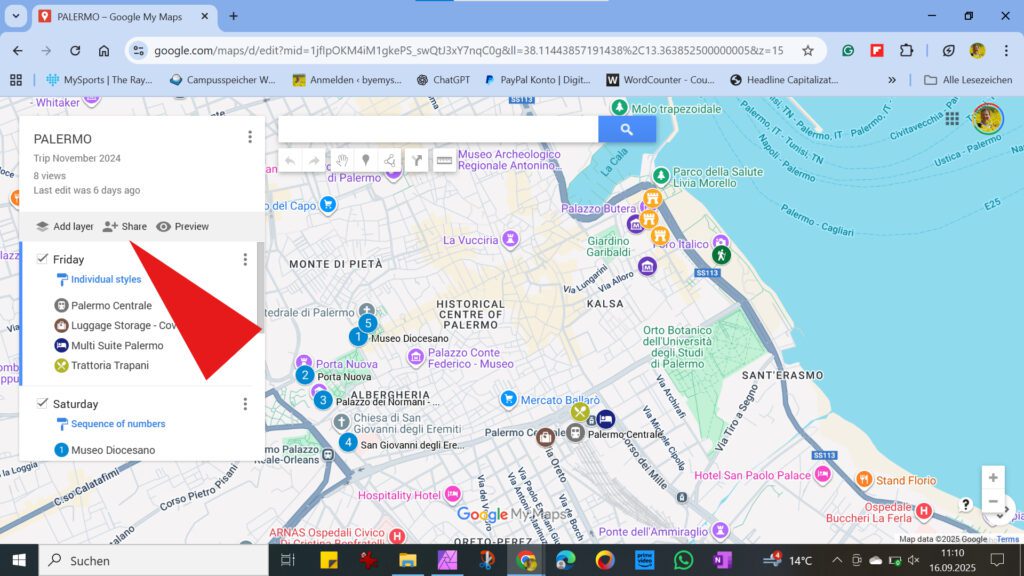This screenshot has height=576, width=1024.
Task: Select the add marker tool
Action: coord(366,160)
